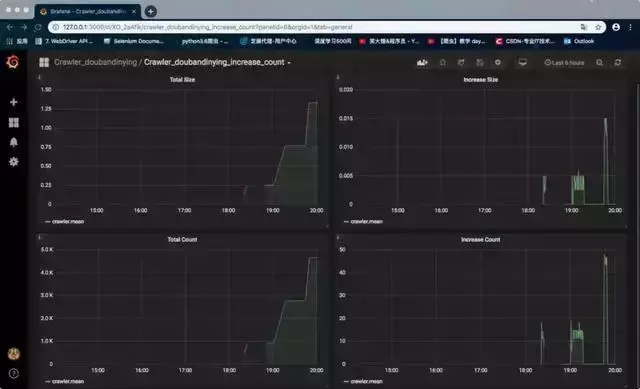Open the Total Size panel title menu
The height and width of the screenshot is (389, 640).
[x=182, y=80]
